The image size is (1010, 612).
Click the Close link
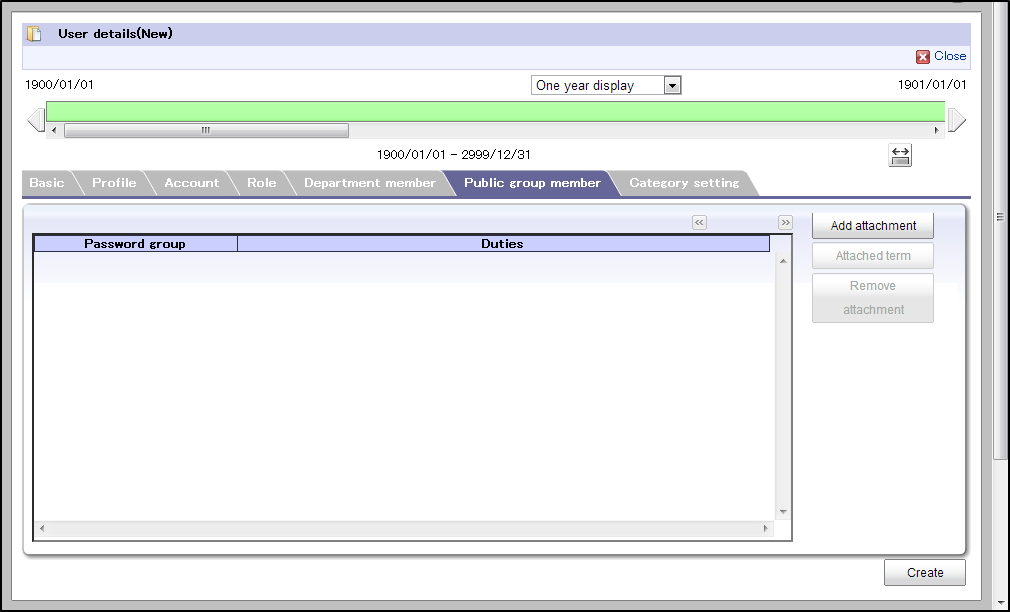click(x=950, y=56)
